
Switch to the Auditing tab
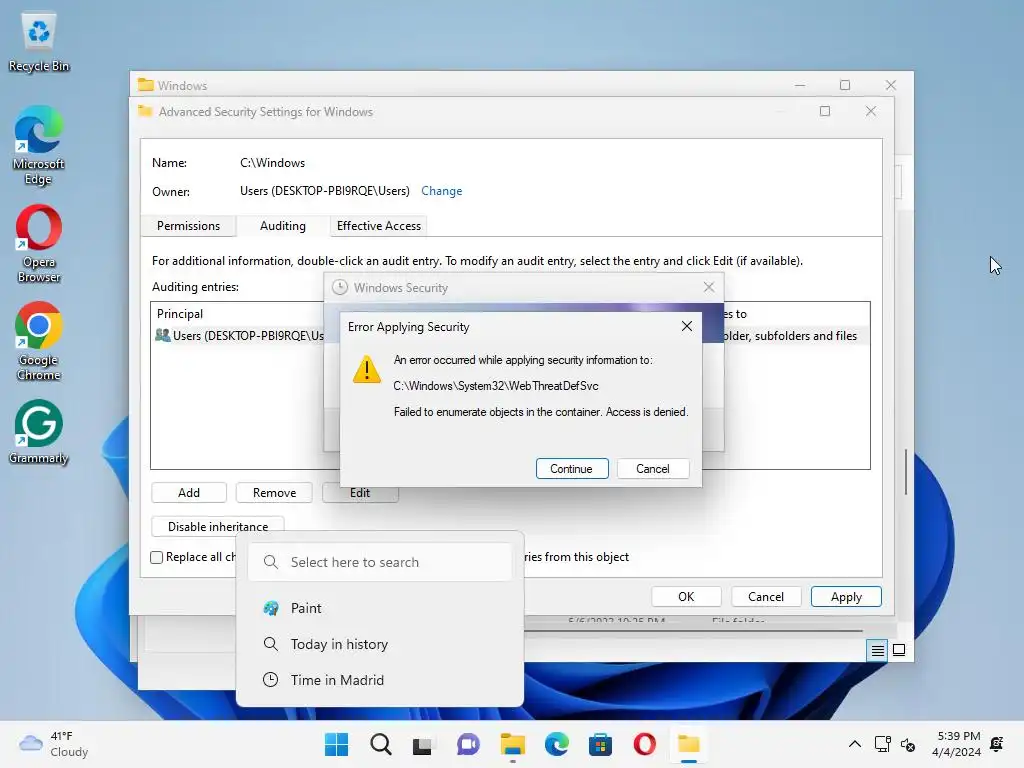pyautogui.click(x=282, y=226)
